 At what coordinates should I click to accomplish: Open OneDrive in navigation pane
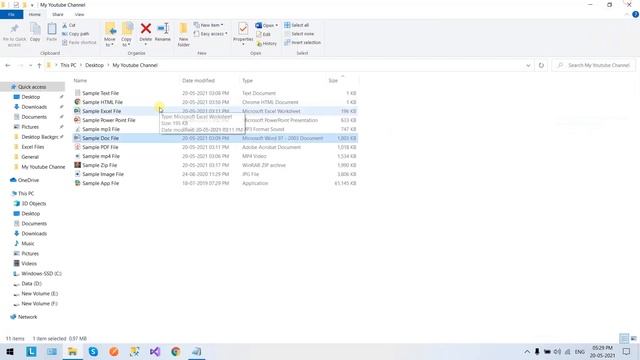pos(28,180)
